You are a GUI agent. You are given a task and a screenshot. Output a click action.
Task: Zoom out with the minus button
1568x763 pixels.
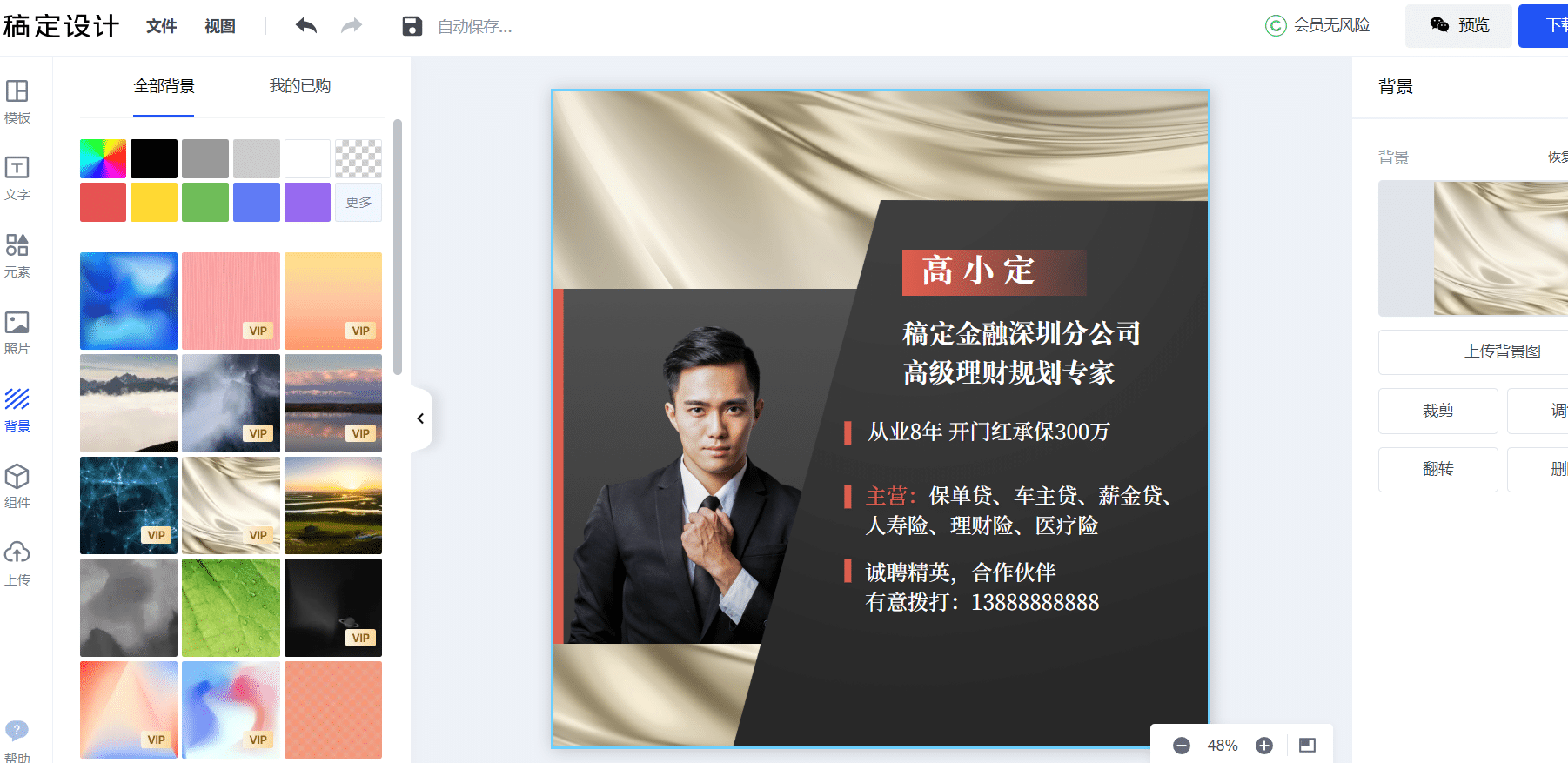click(x=1182, y=746)
